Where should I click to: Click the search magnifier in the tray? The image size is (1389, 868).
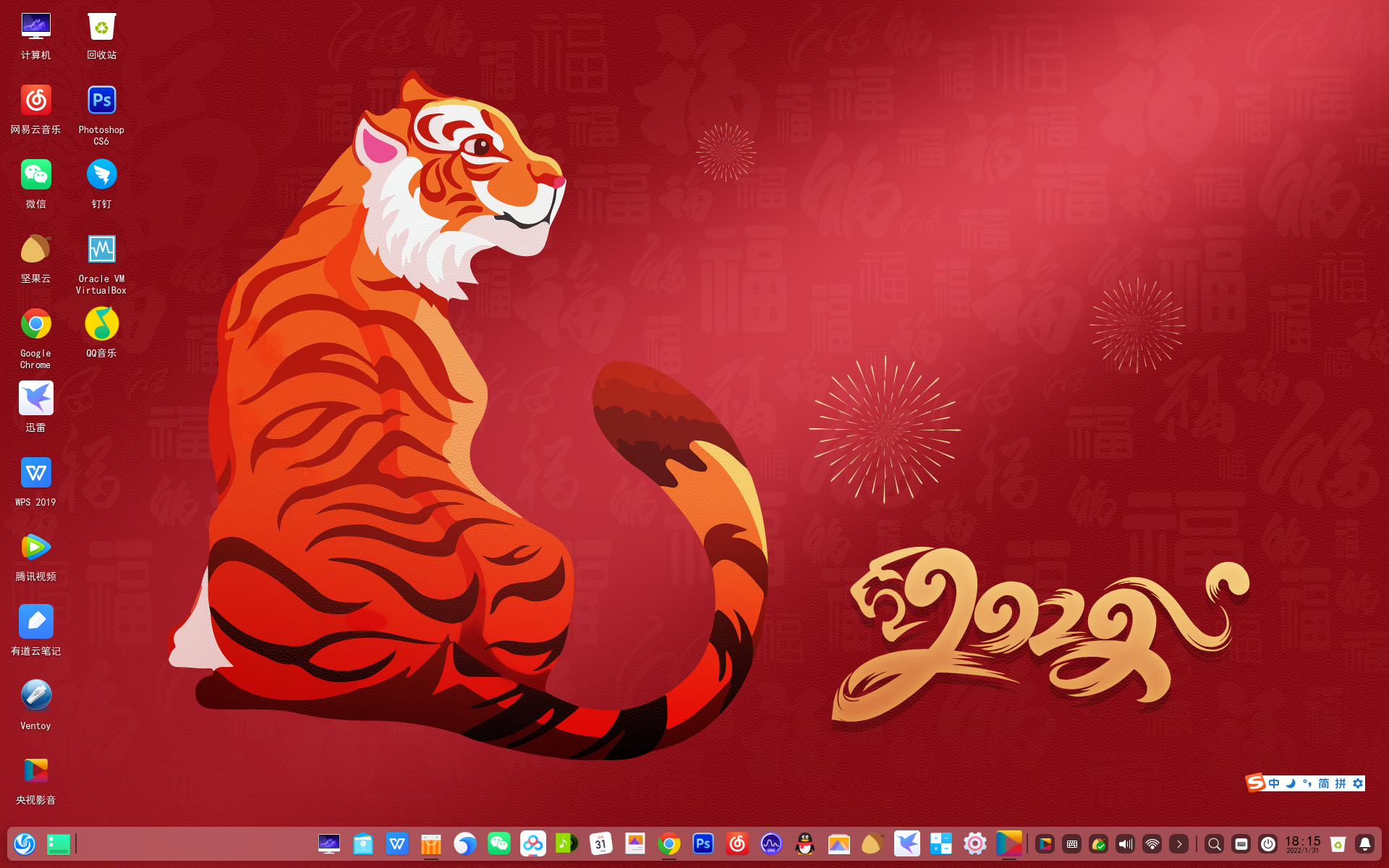1215,843
